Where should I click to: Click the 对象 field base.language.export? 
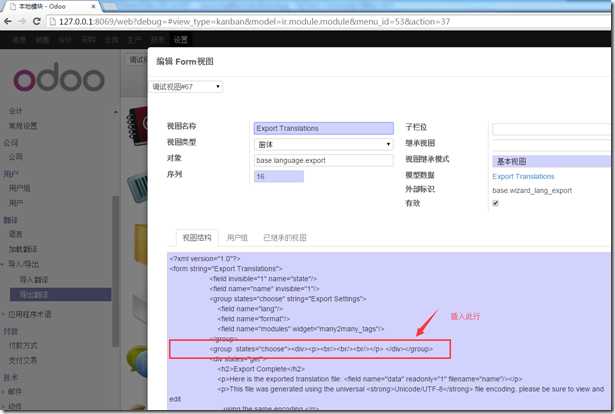[x=324, y=161]
